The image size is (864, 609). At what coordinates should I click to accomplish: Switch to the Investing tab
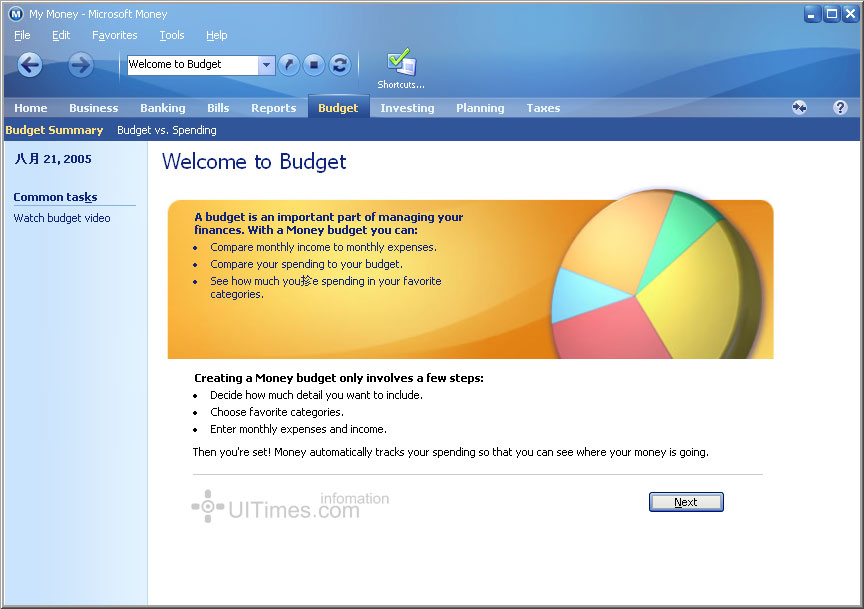point(407,108)
